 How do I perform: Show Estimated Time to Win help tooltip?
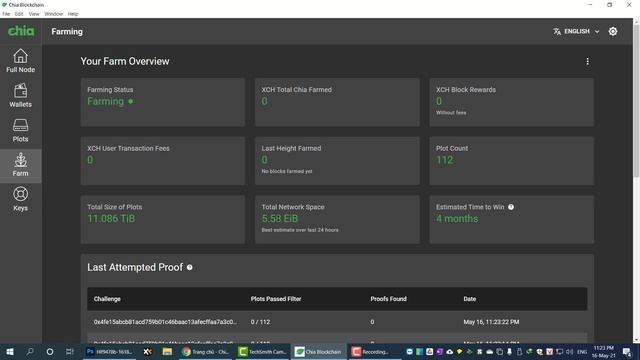[511, 207]
